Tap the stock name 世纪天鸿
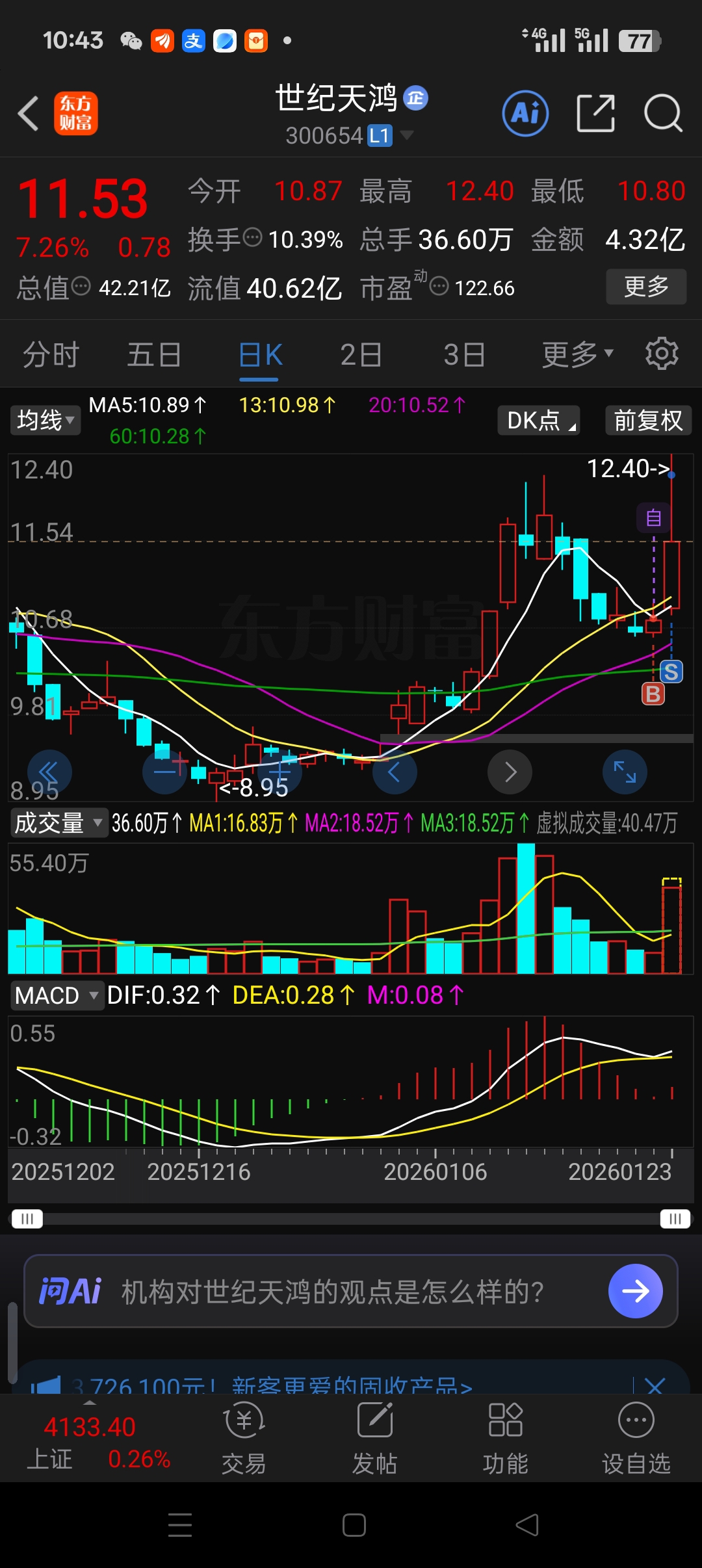 pos(336,98)
